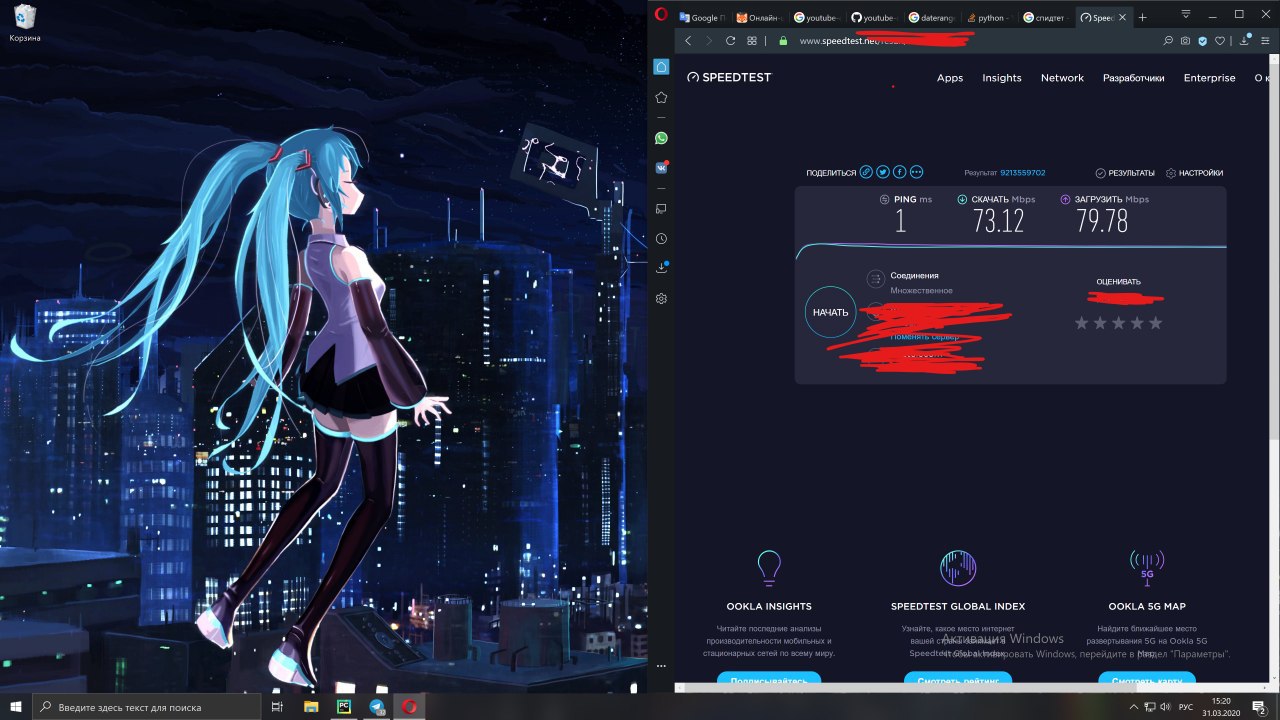This screenshot has width=1280, height=720.
Task: Open the Enterprise menu
Action: [x=1210, y=78]
